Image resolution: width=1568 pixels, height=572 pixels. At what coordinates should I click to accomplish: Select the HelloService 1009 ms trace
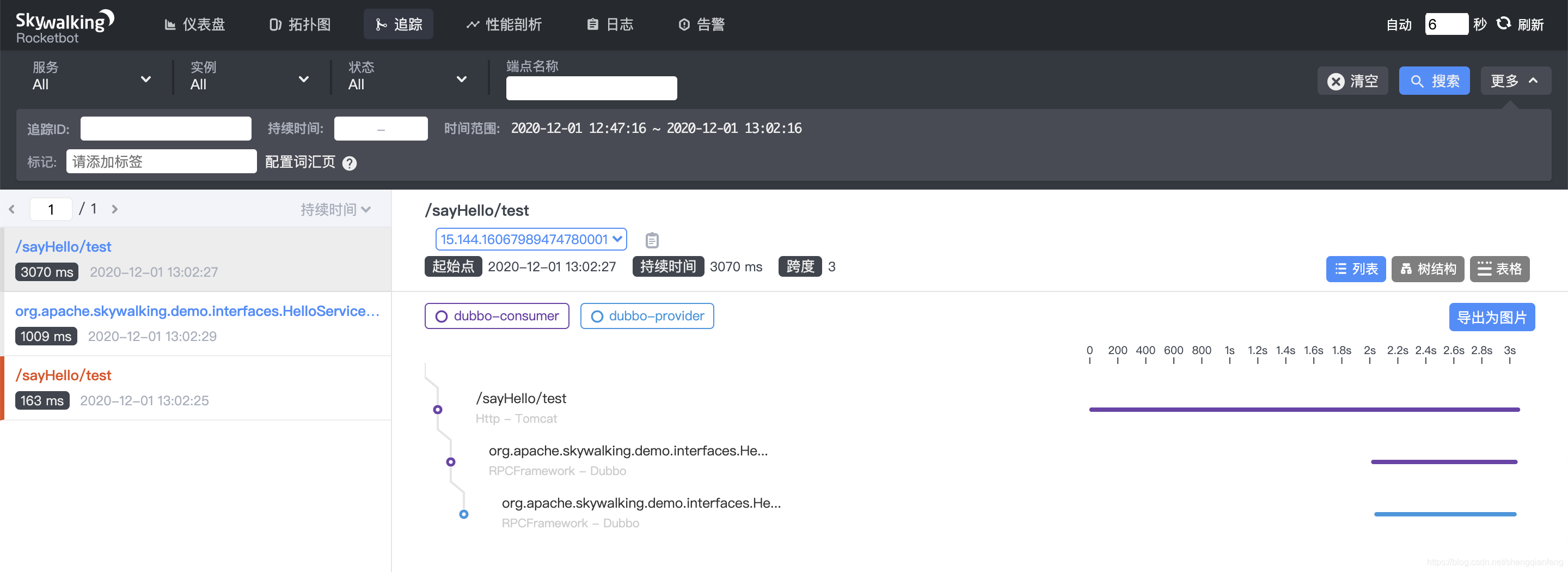click(x=196, y=324)
